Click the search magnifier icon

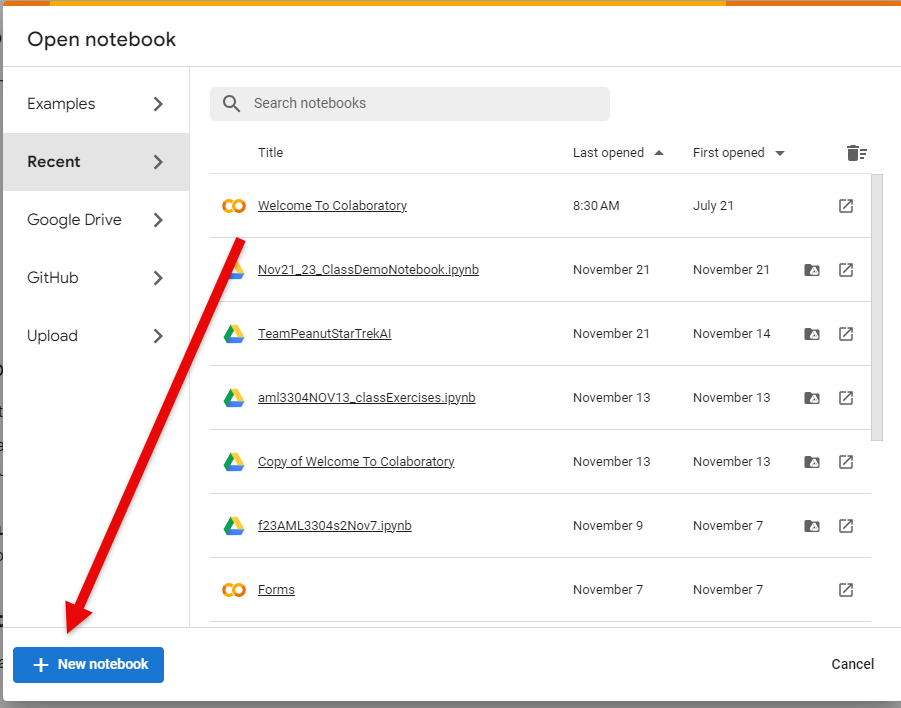pos(232,104)
